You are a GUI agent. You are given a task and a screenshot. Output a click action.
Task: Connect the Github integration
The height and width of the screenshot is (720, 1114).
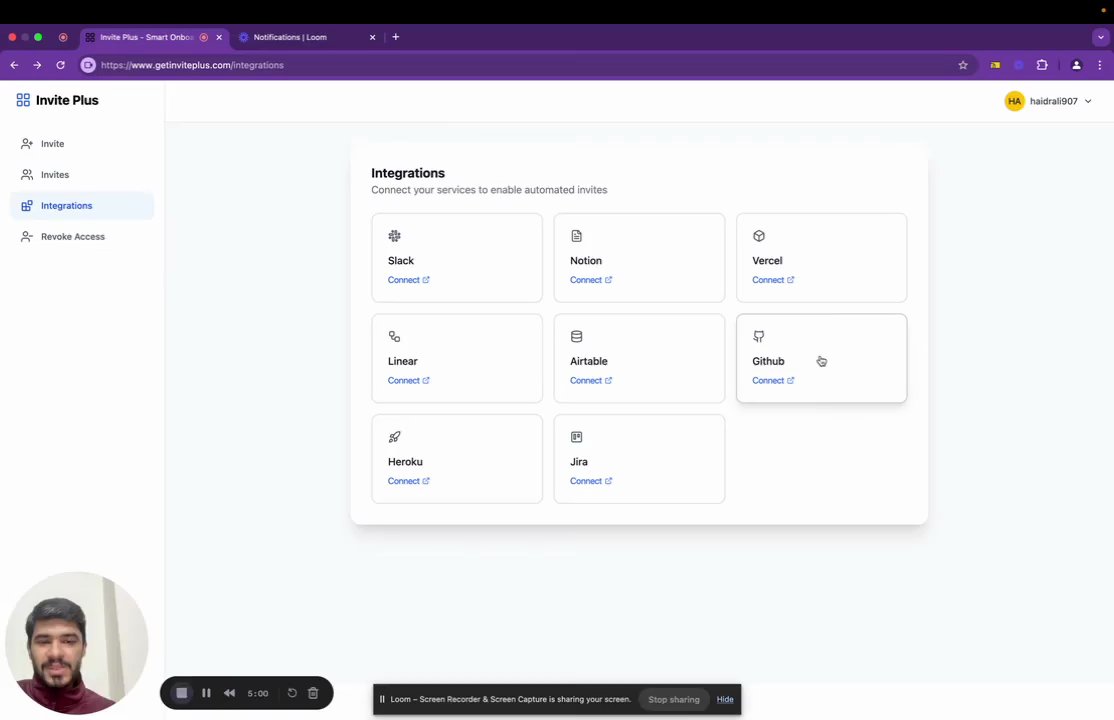[773, 380]
